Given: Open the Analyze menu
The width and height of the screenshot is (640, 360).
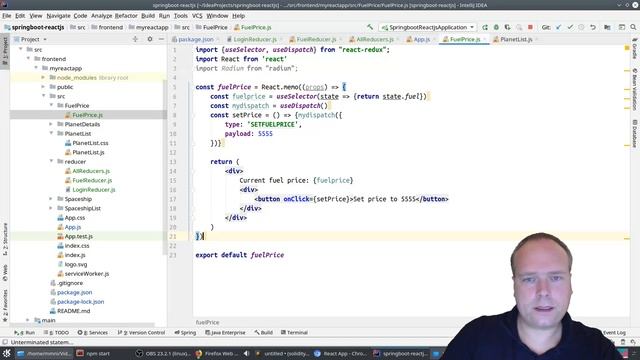Looking at the screenshot, I should [x=102, y=16].
